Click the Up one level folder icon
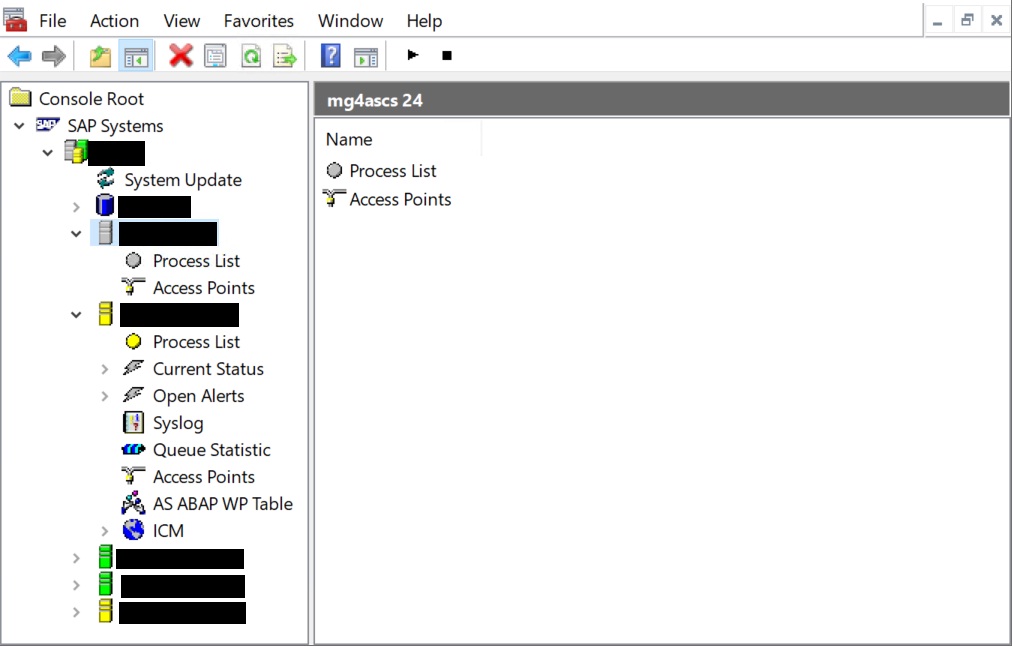Viewport: 1013px width, 647px height. coord(100,56)
